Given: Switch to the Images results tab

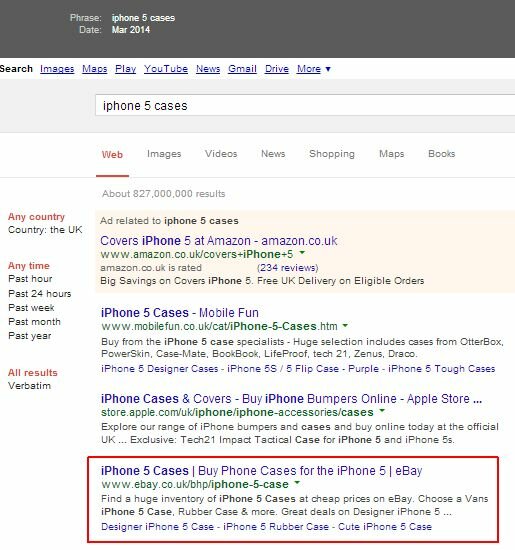Looking at the screenshot, I should (x=164, y=154).
